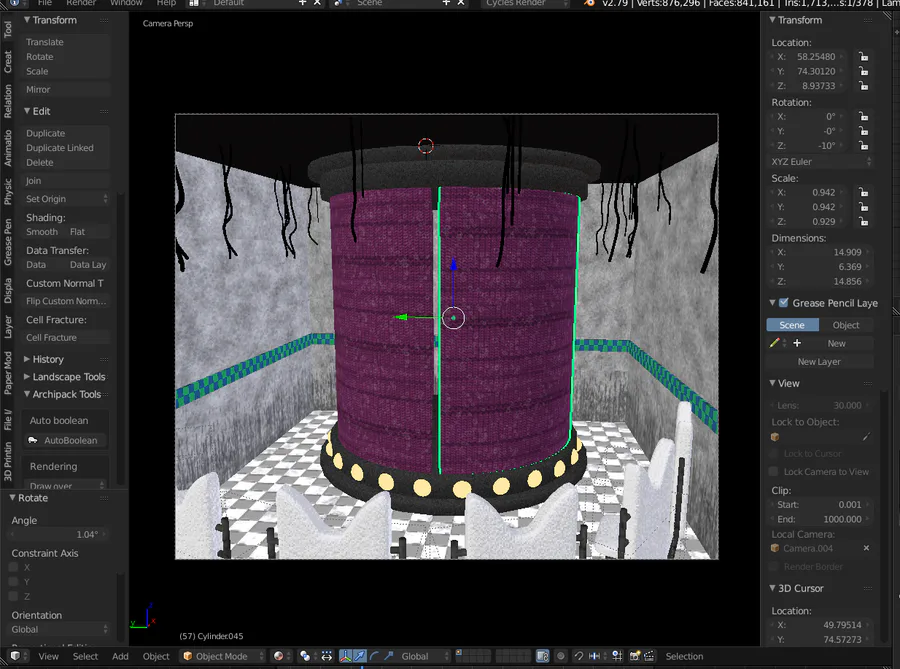Click the Angle 1.04° slider field
This screenshot has height=669, width=900.
tap(59, 534)
